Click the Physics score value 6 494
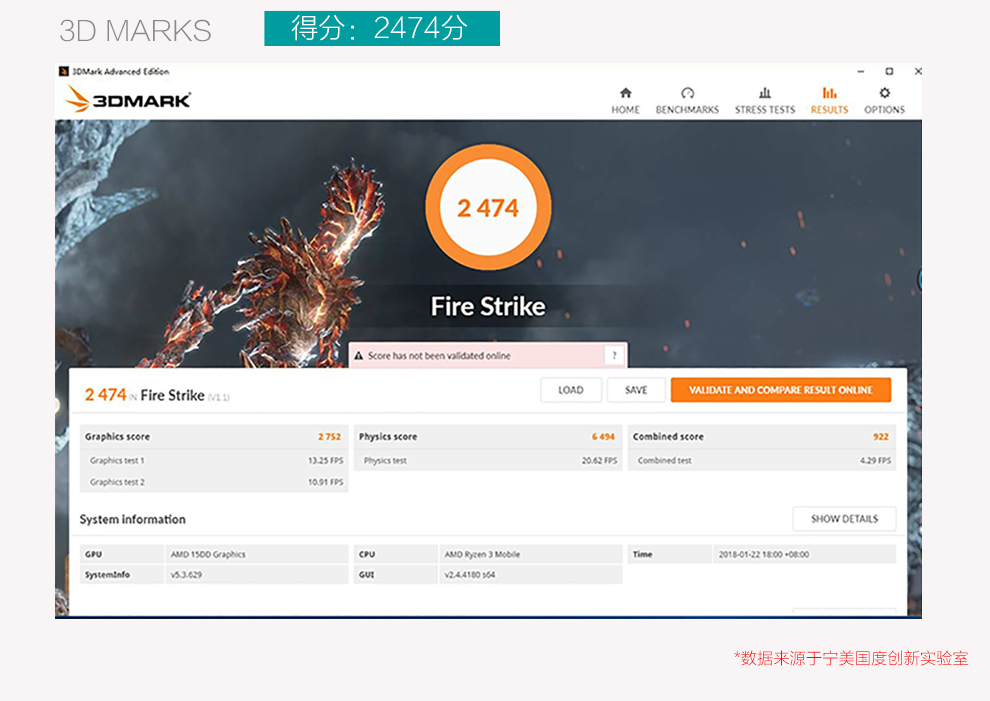This screenshot has width=990, height=701. click(x=603, y=436)
